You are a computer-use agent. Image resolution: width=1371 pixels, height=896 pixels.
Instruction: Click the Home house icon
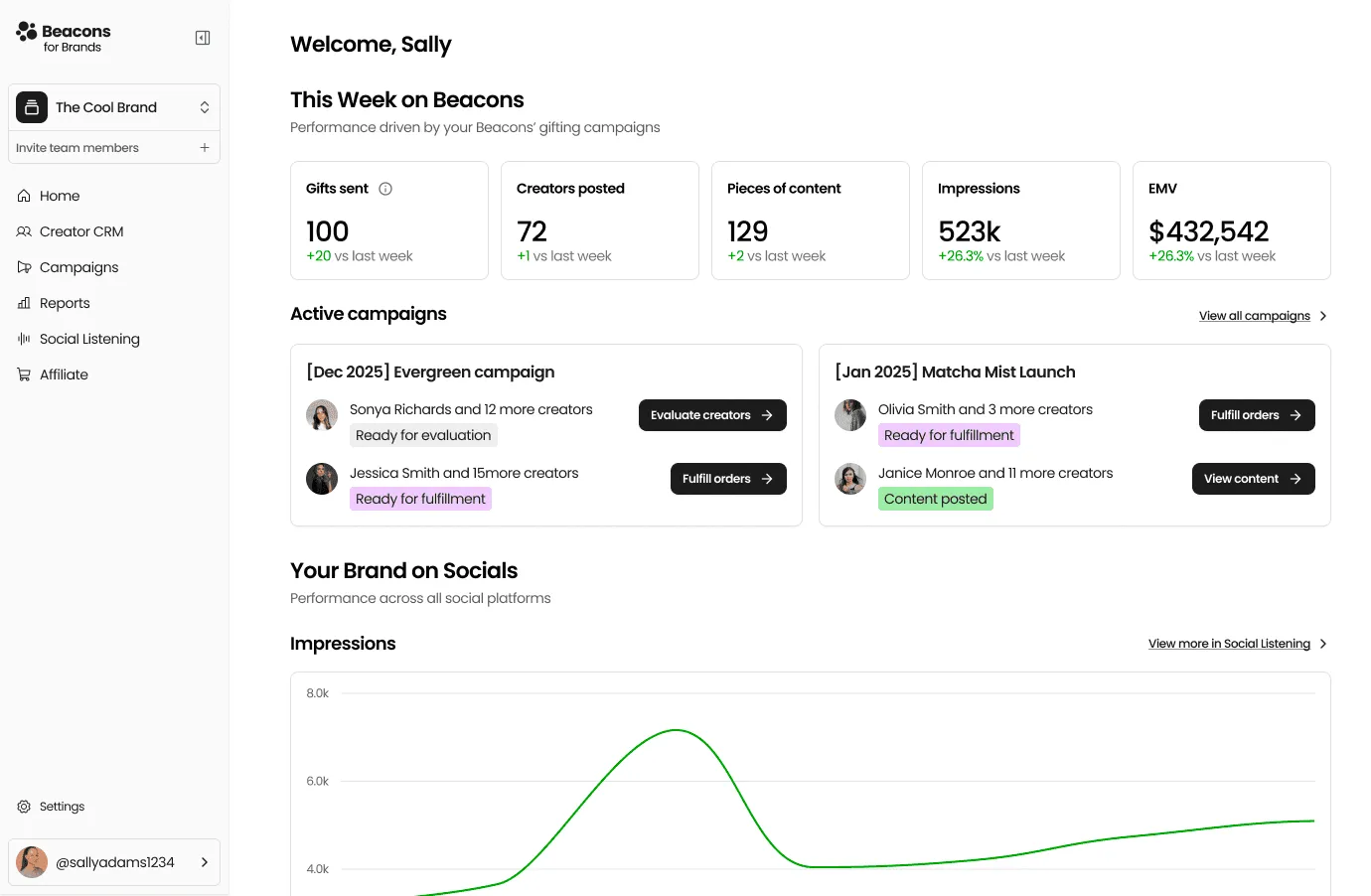pyautogui.click(x=24, y=196)
